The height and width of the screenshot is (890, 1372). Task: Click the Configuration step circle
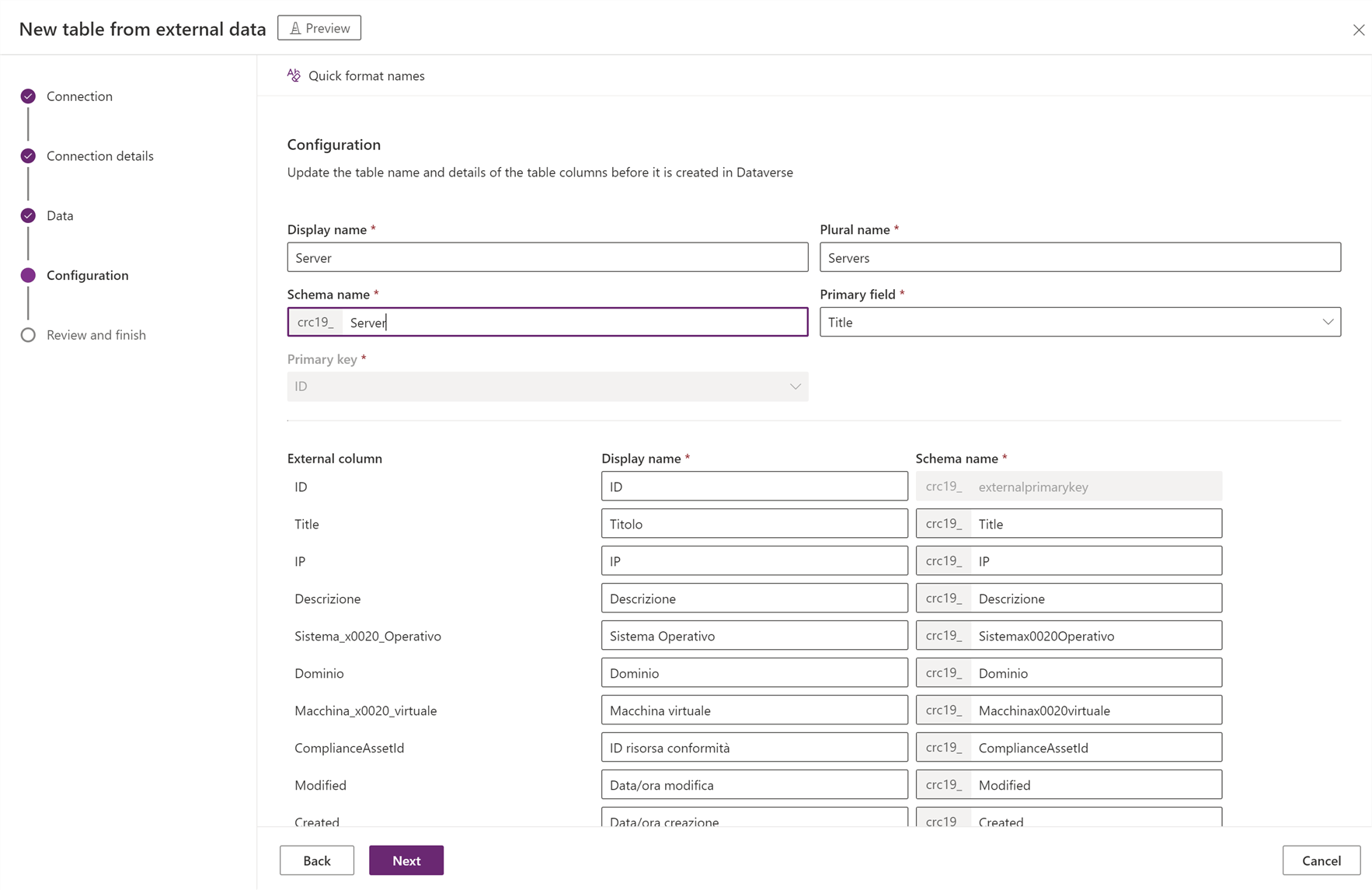tap(28, 275)
